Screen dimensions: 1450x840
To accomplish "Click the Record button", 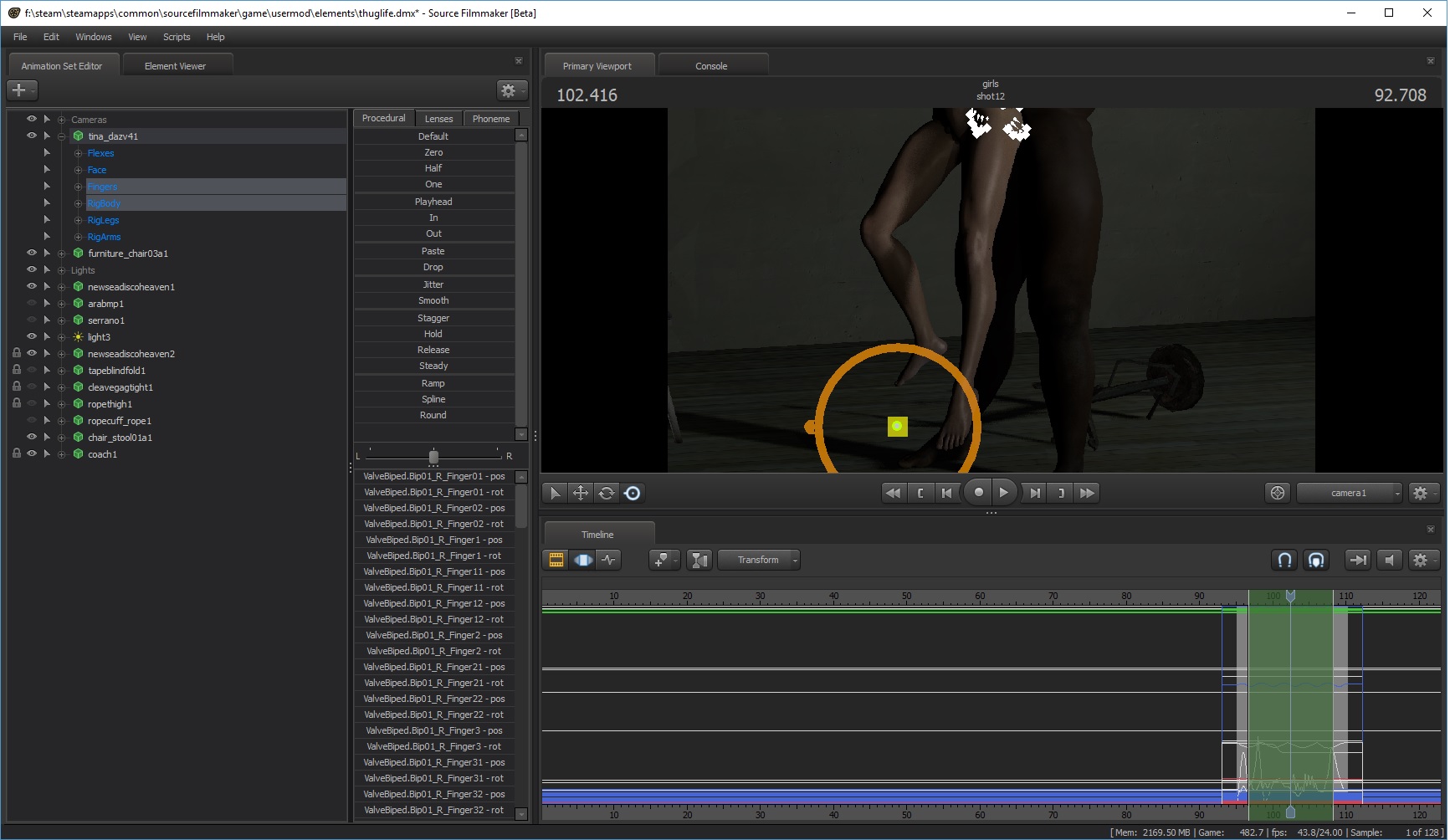I will [x=978, y=493].
